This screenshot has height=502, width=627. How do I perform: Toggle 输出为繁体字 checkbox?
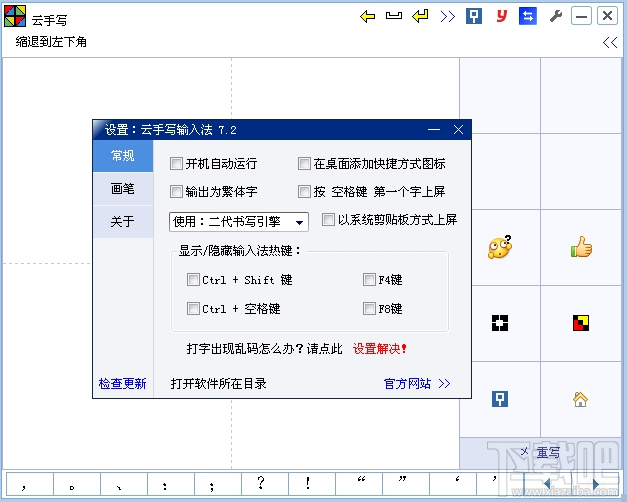point(176,191)
